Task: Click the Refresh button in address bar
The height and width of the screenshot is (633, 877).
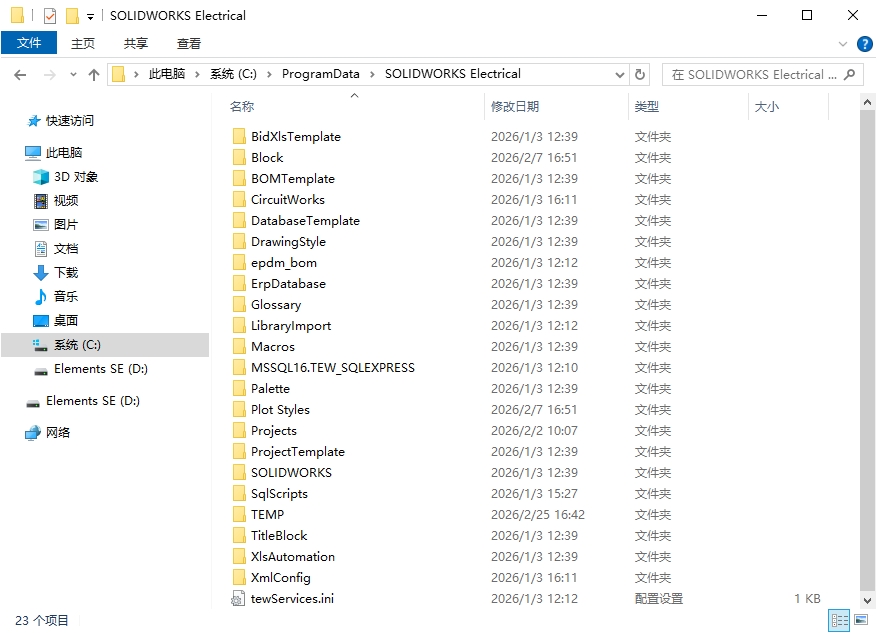Action: tap(641, 74)
